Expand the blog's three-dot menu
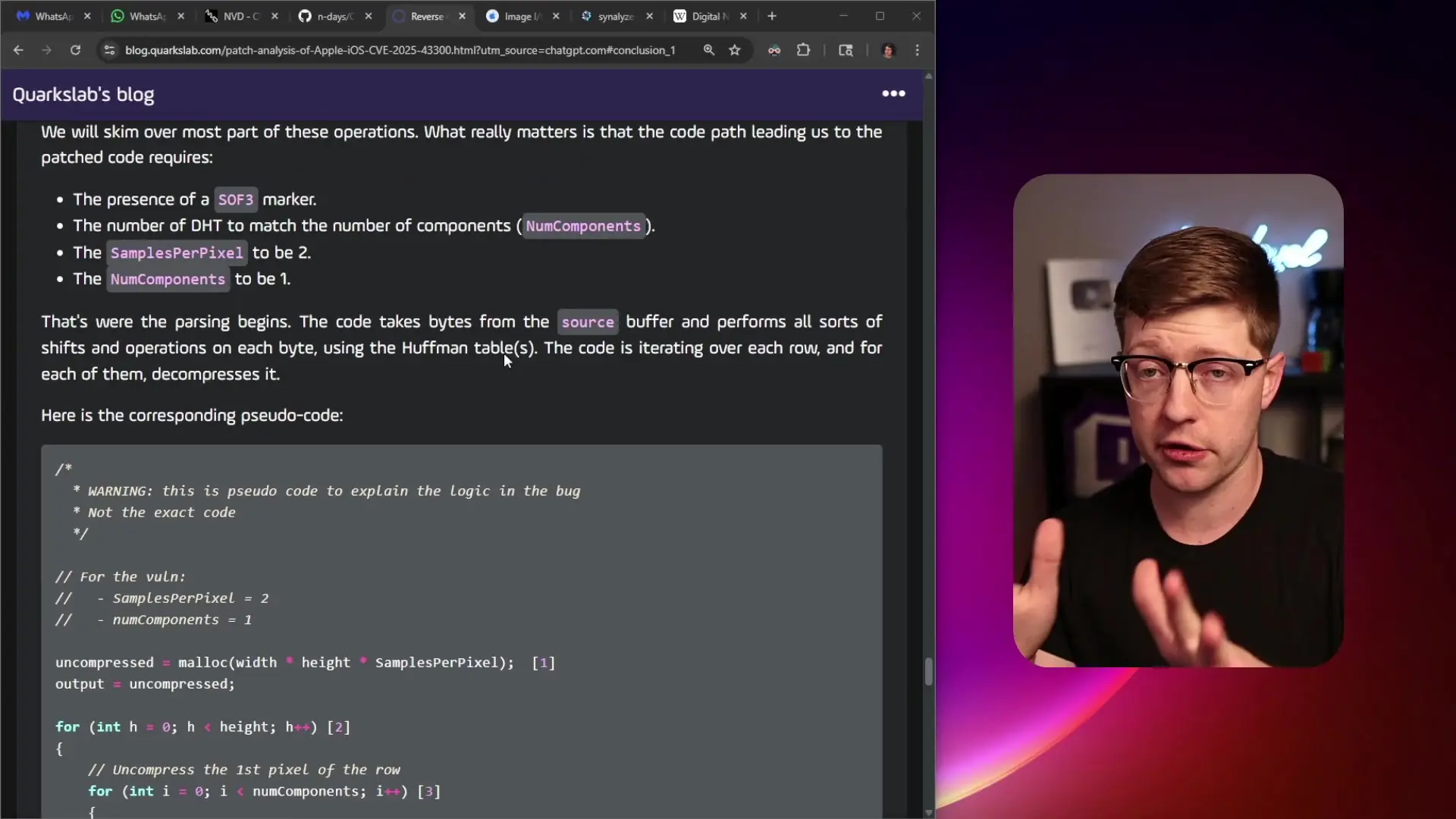The width and height of the screenshot is (1456, 819). (x=893, y=93)
